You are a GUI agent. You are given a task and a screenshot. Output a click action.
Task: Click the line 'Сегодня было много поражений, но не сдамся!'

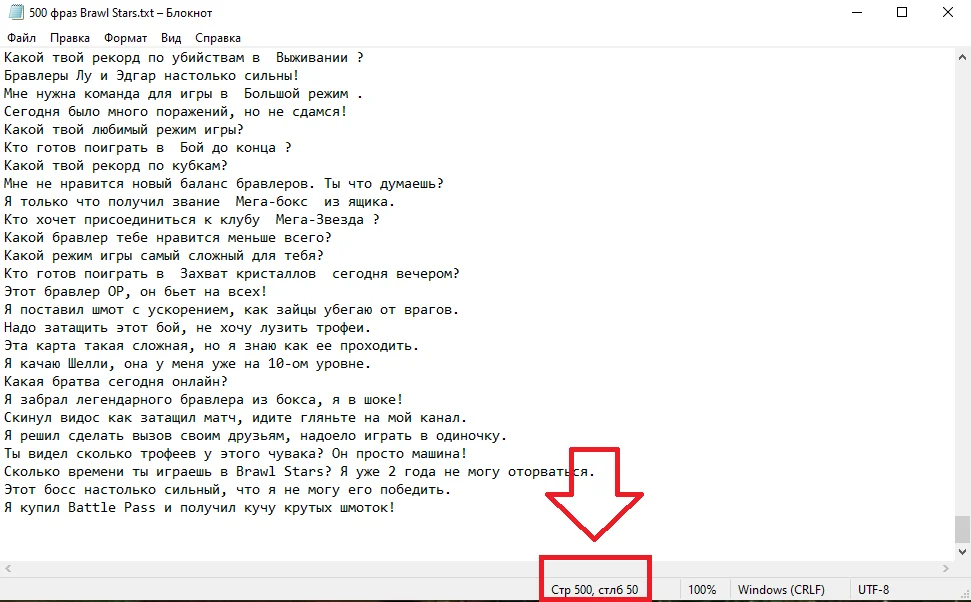coord(176,111)
